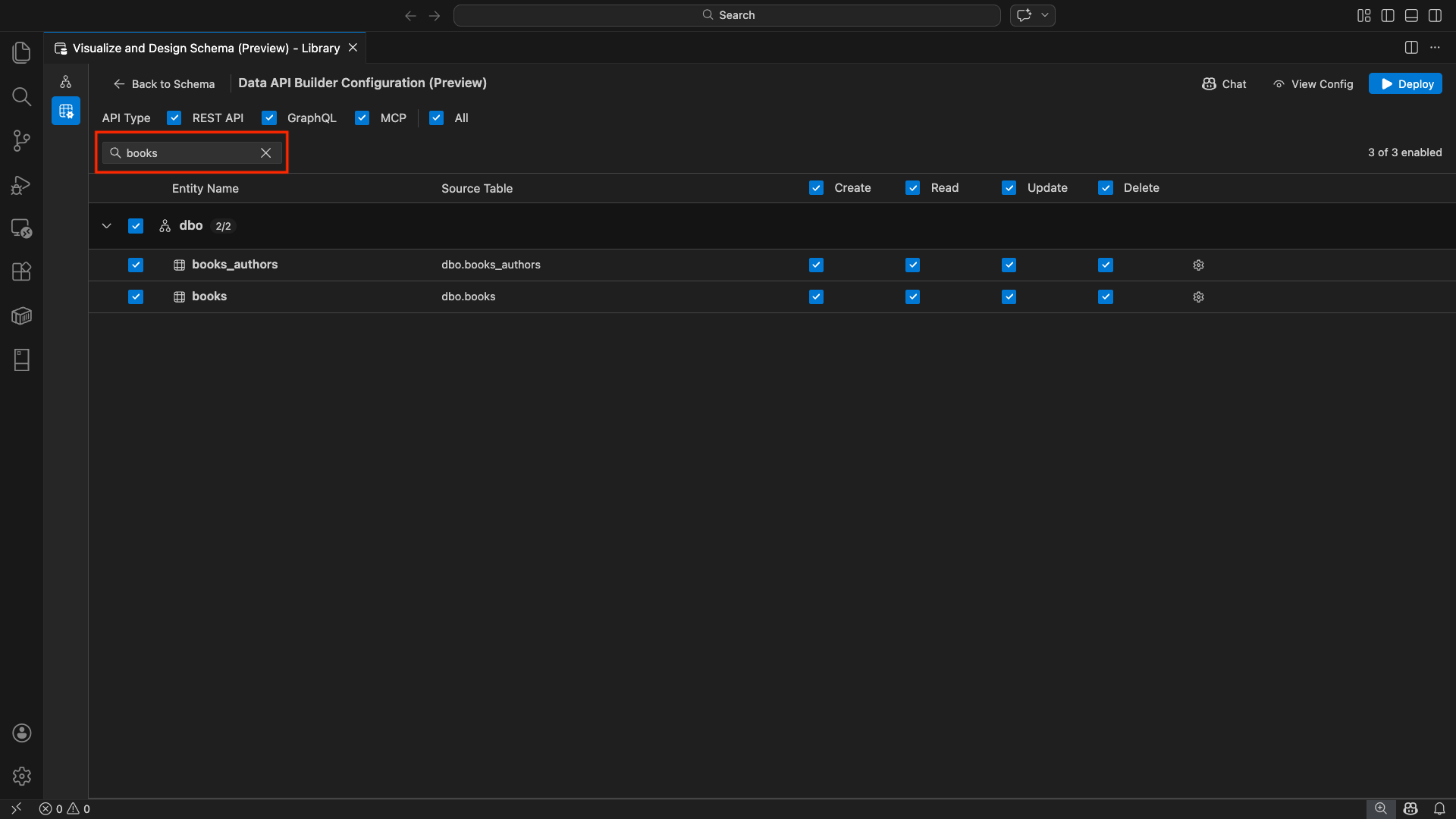Viewport: 1456px width, 819px height.
Task: Uncheck the Create column header checkbox
Action: pyautogui.click(x=816, y=187)
